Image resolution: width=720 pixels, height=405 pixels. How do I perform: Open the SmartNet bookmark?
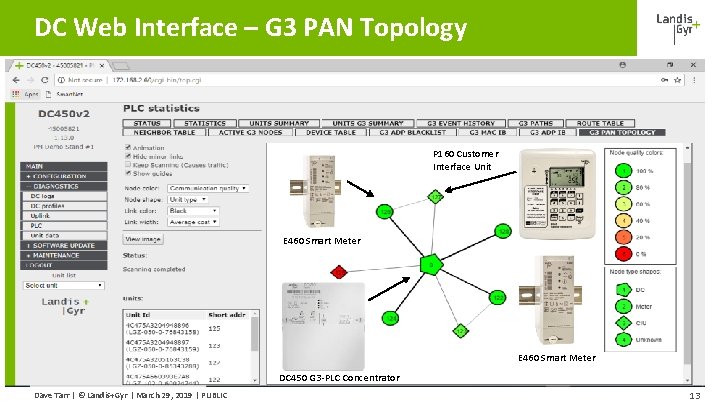pos(65,94)
